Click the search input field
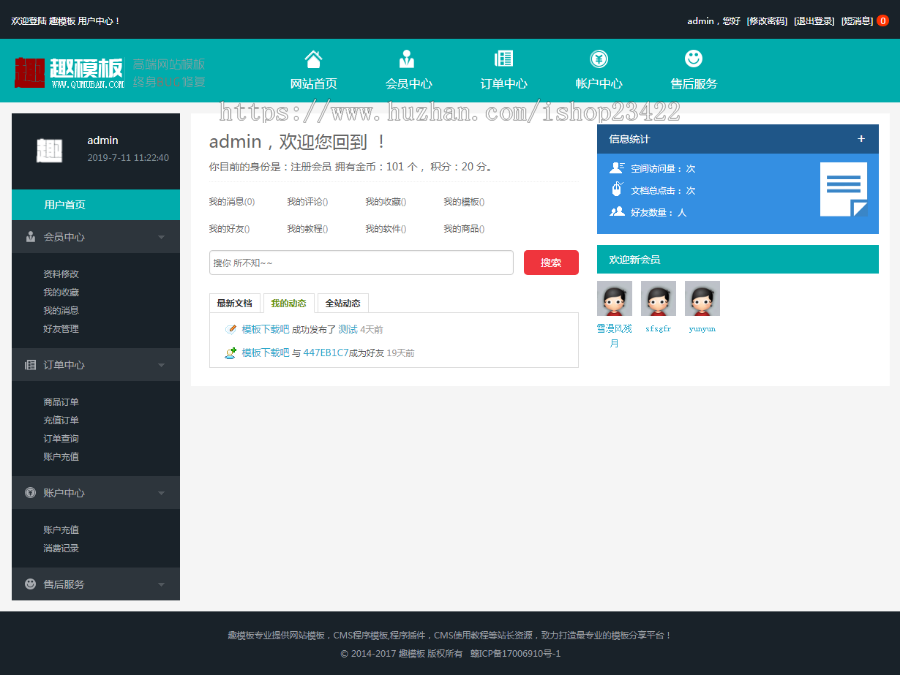The width and height of the screenshot is (900, 675). 361,262
